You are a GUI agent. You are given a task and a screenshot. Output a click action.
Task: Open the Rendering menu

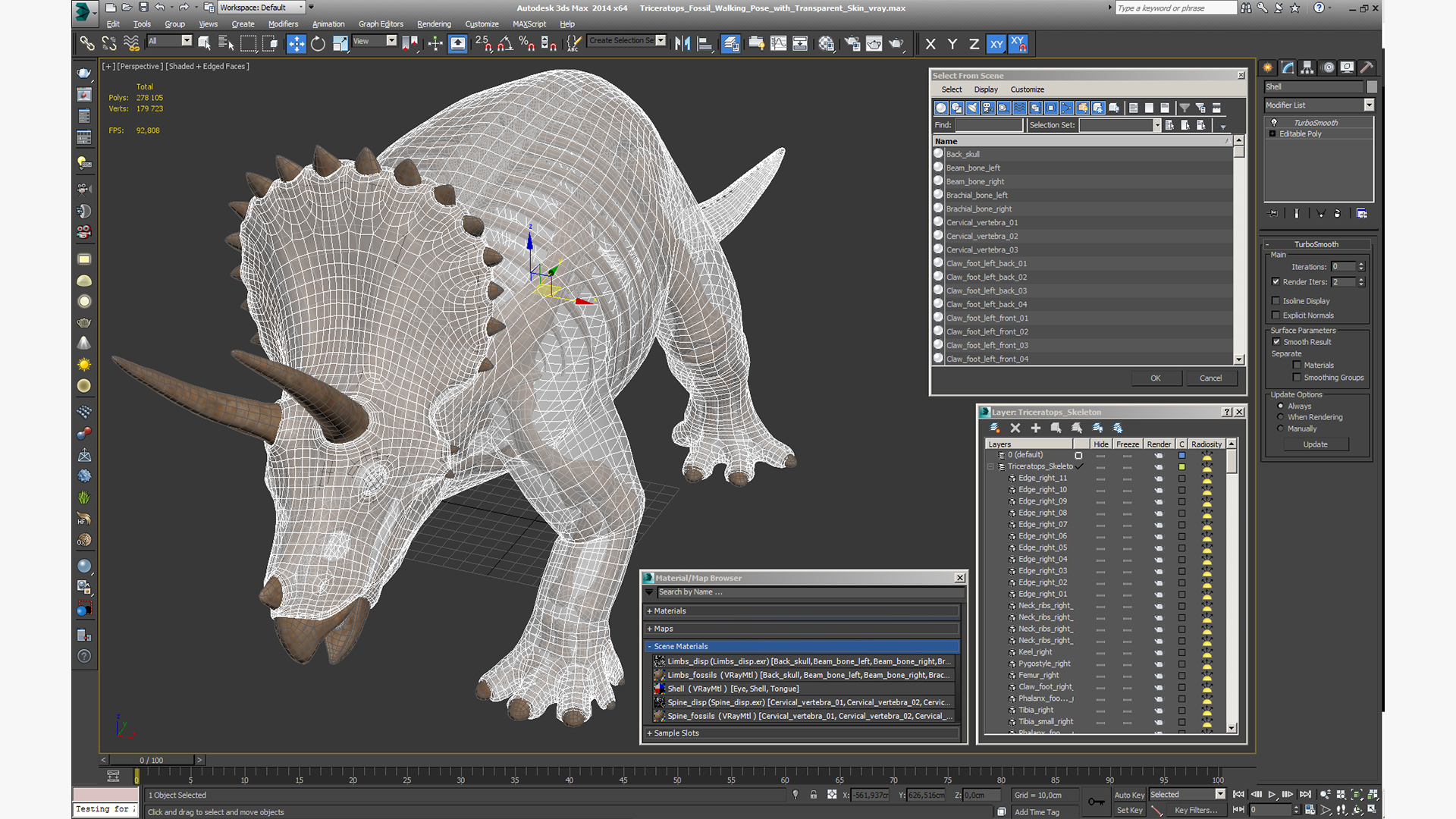[434, 24]
